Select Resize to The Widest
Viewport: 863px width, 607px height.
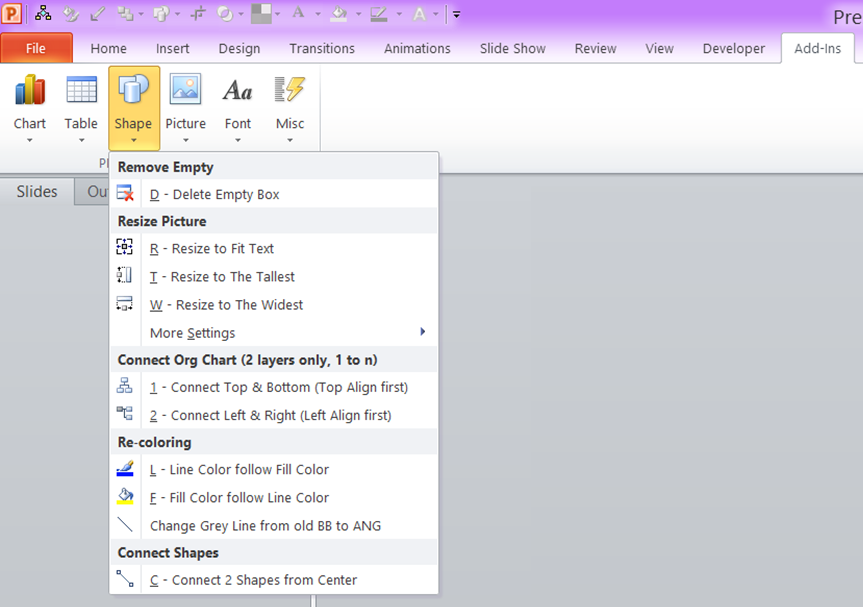pos(226,305)
